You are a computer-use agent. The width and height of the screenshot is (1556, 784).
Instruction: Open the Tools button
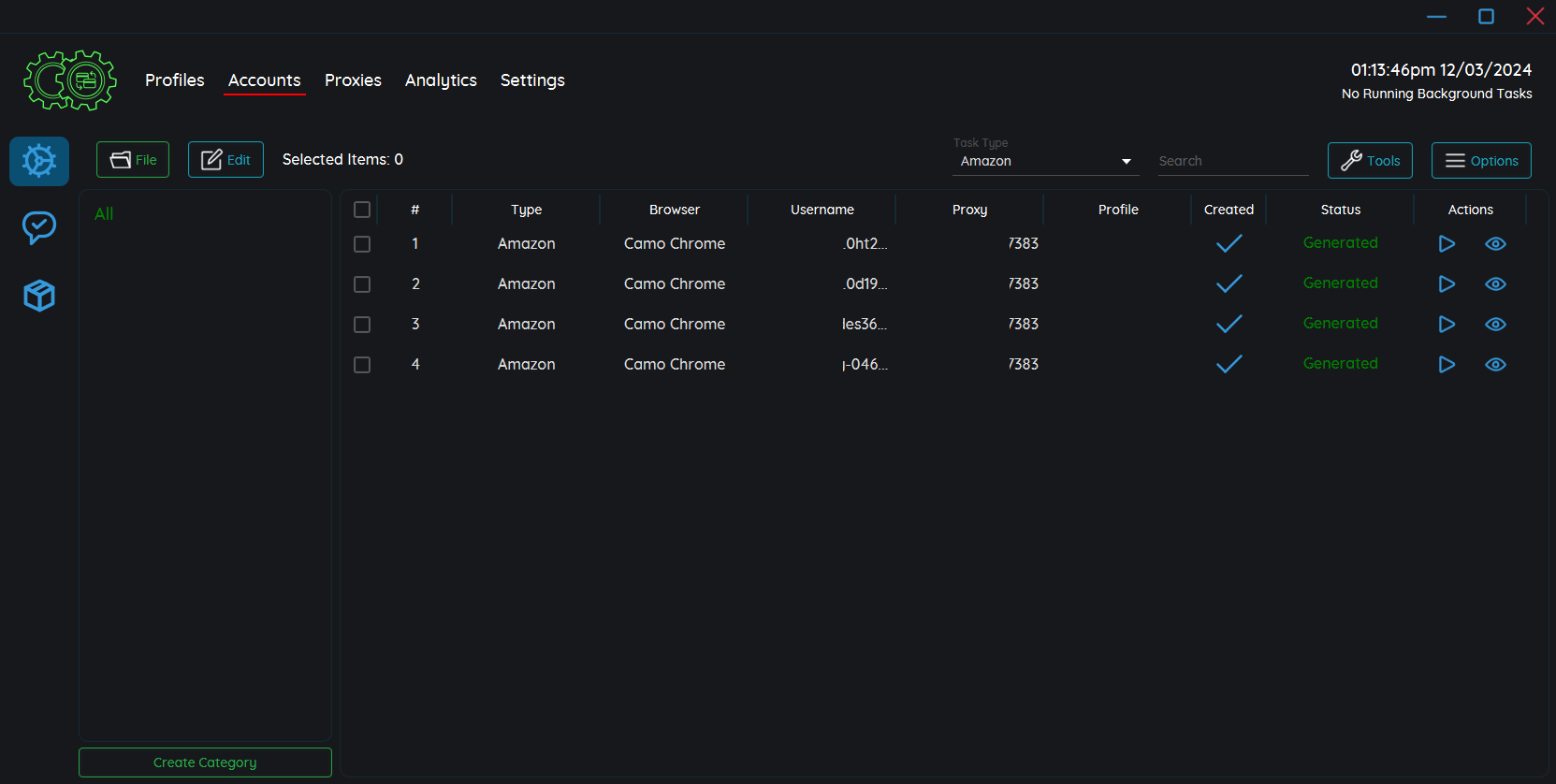pyautogui.click(x=1370, y=160)
